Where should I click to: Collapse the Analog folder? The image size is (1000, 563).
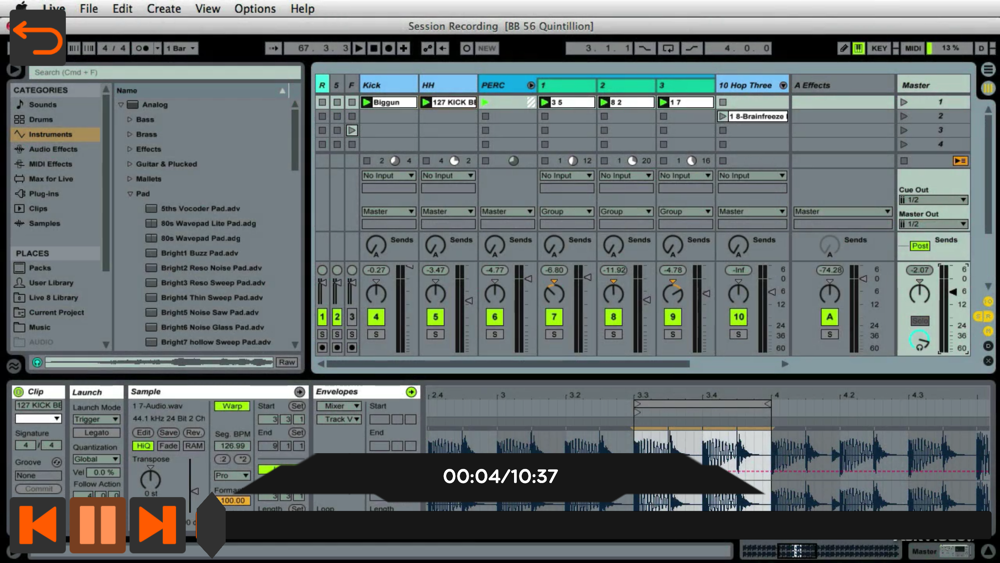click(121, 105)
